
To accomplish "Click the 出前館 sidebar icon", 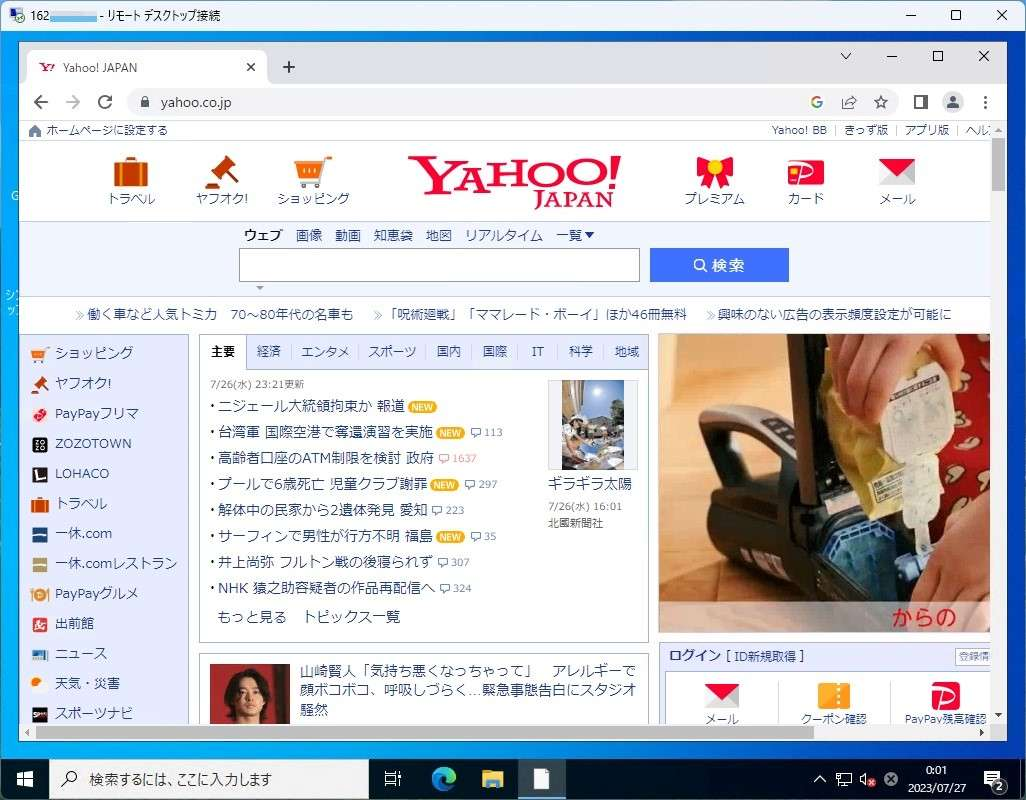I will tap(40, 624).
